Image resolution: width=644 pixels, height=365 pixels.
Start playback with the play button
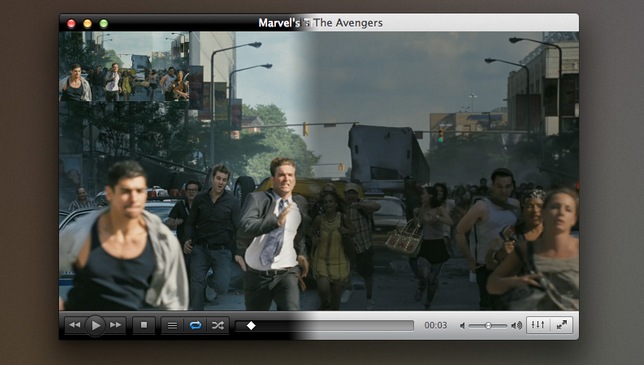pyautogui.click(x=95, y=326)
